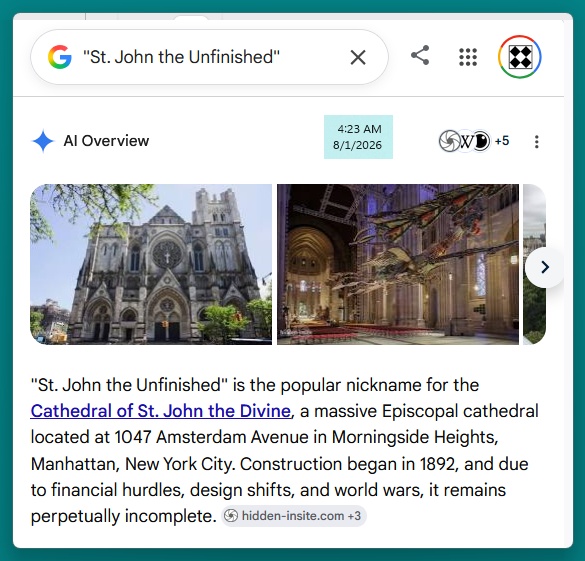
Task: Advance image carousel with right chevron
Action: (545, 267)
